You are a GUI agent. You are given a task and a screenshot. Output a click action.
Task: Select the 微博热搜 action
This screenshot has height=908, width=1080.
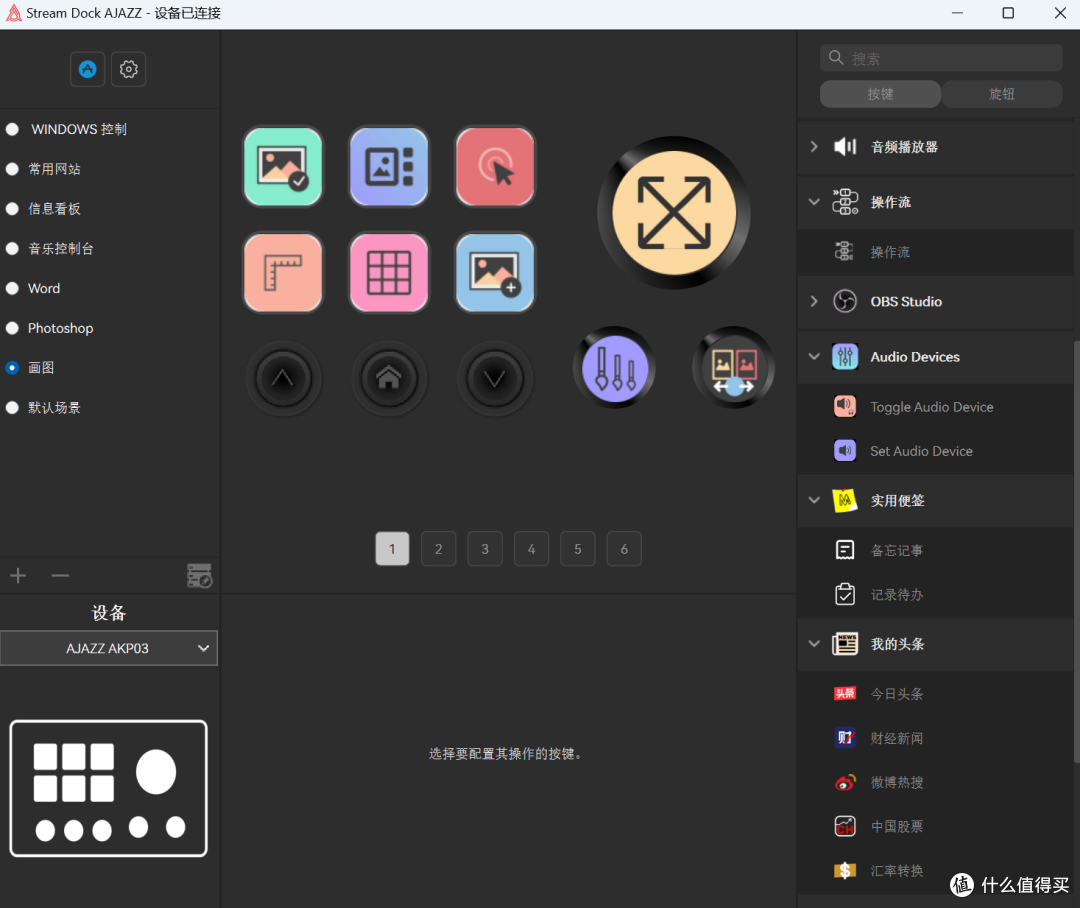pos(935,782)
